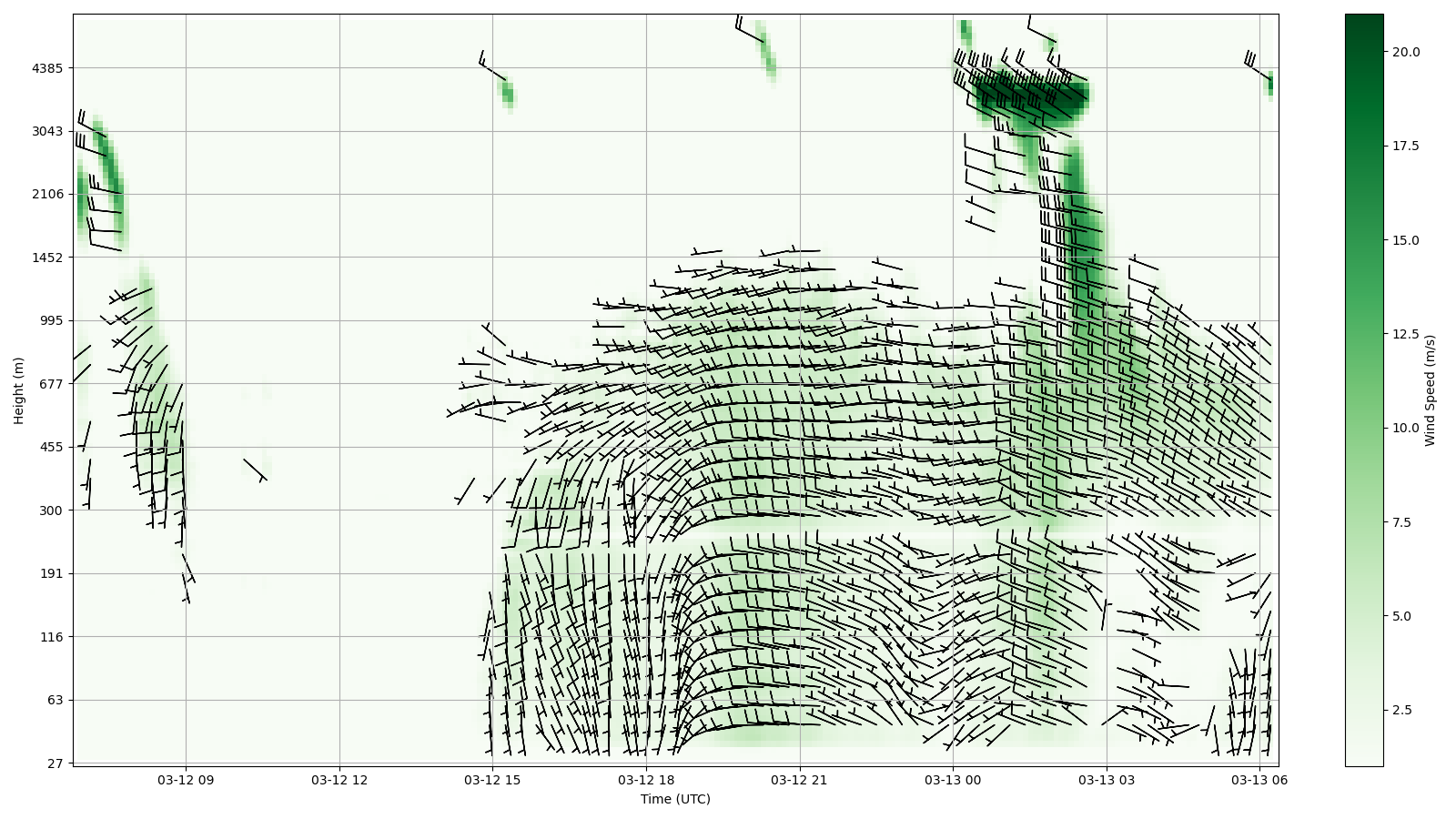The image size is (1456, 819).
Task: Select the "Wind Speed (m/s)" colorbar label
Action: (1431, 390)
